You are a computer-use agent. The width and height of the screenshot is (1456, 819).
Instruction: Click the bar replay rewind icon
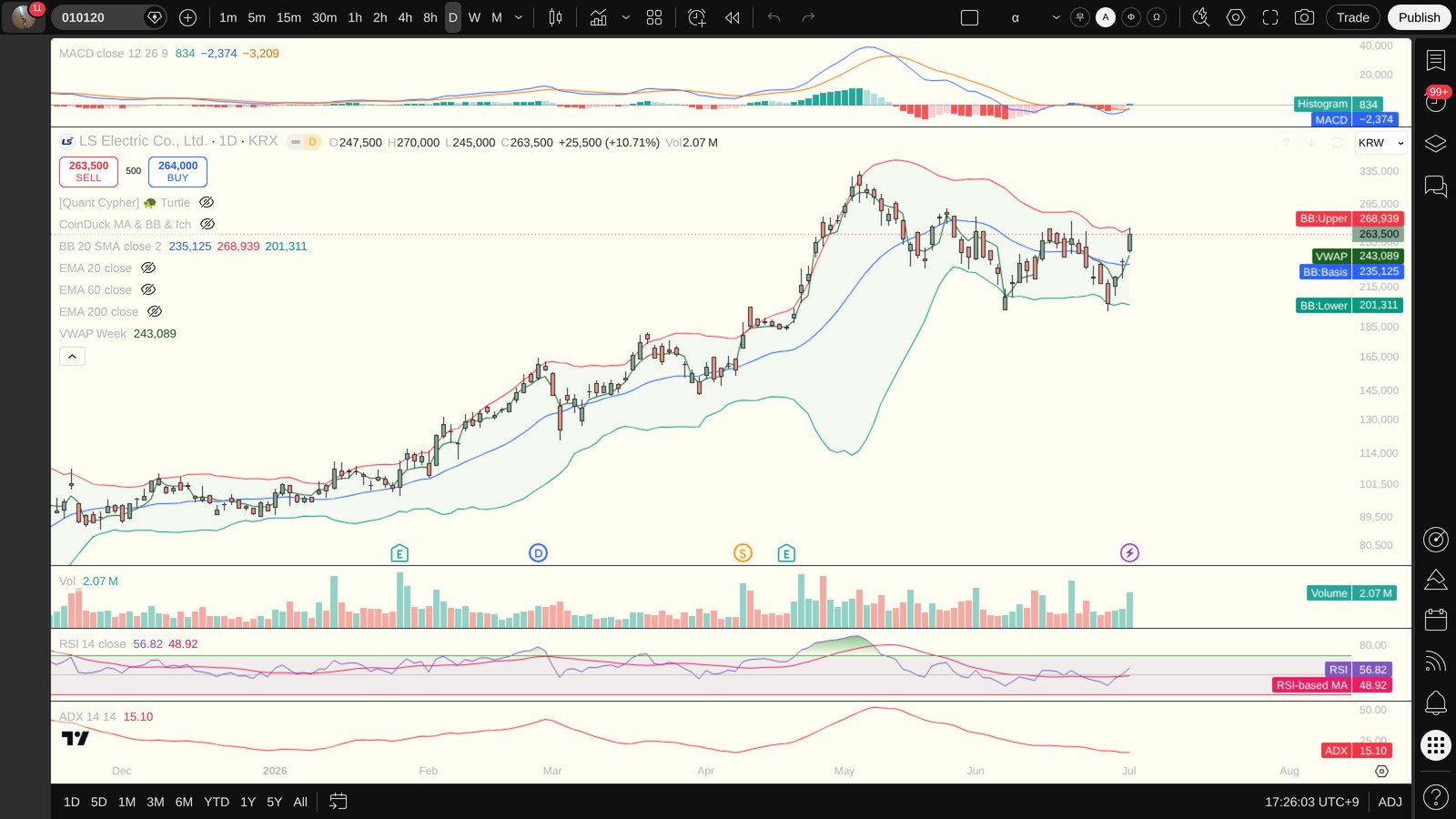(x=733, y=17)
